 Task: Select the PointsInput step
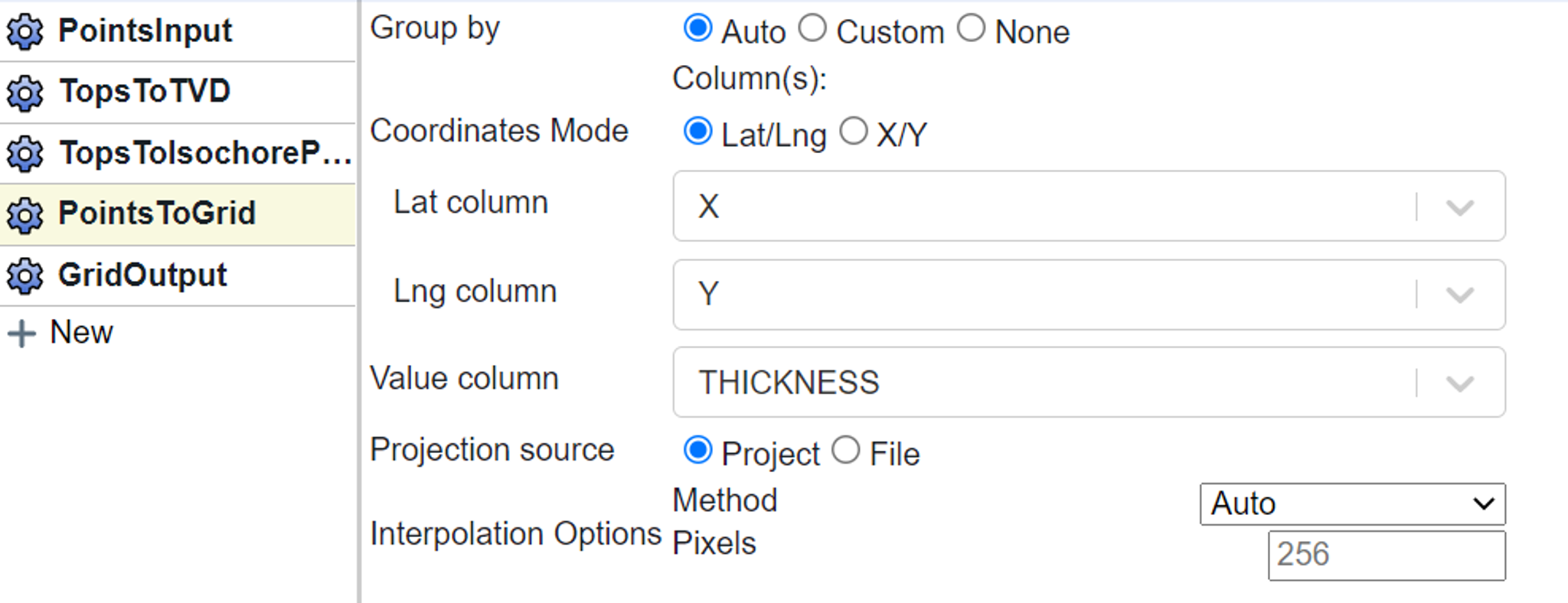(x=145, y=31)
